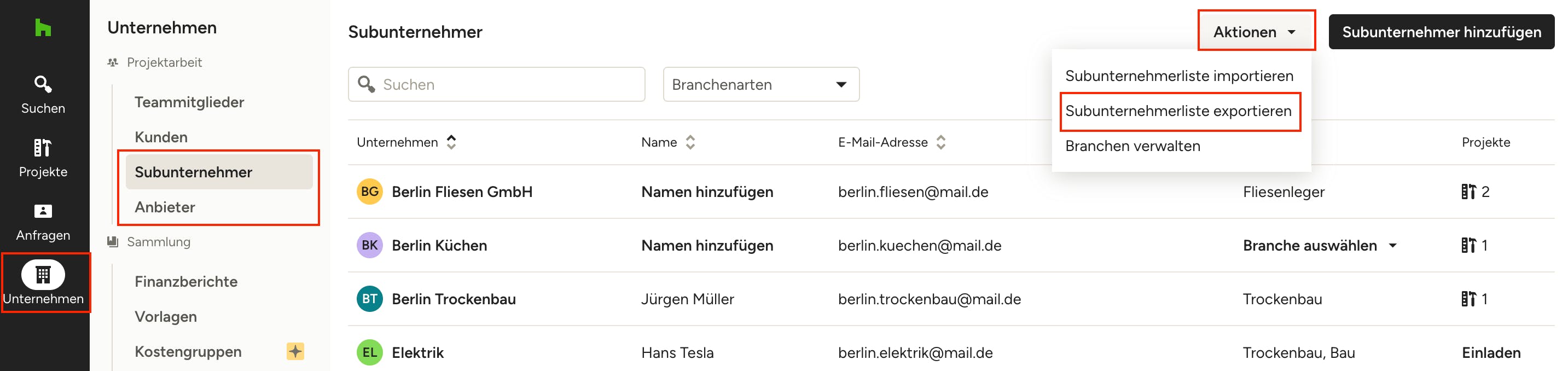
Task: Click the Projektarbeit group icon
Action: [x=113, y=62]
